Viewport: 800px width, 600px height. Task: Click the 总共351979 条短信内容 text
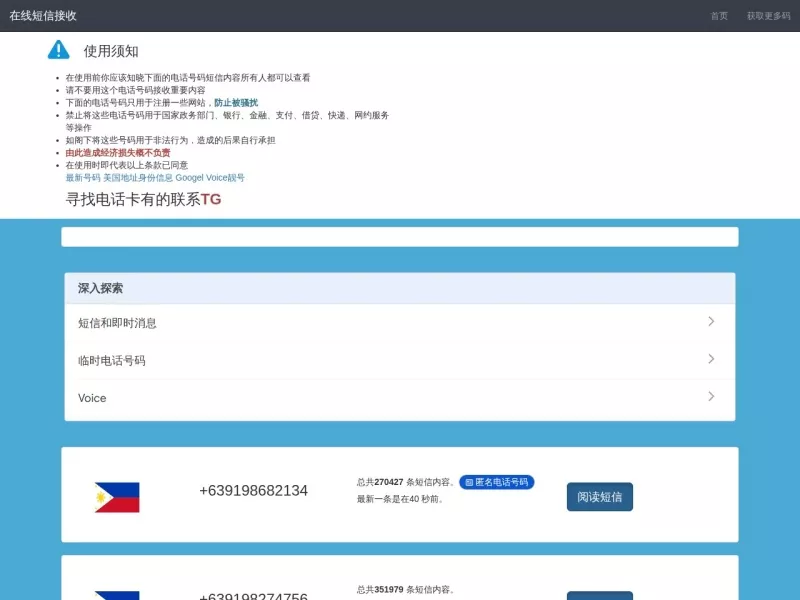(x=406, y=589)
